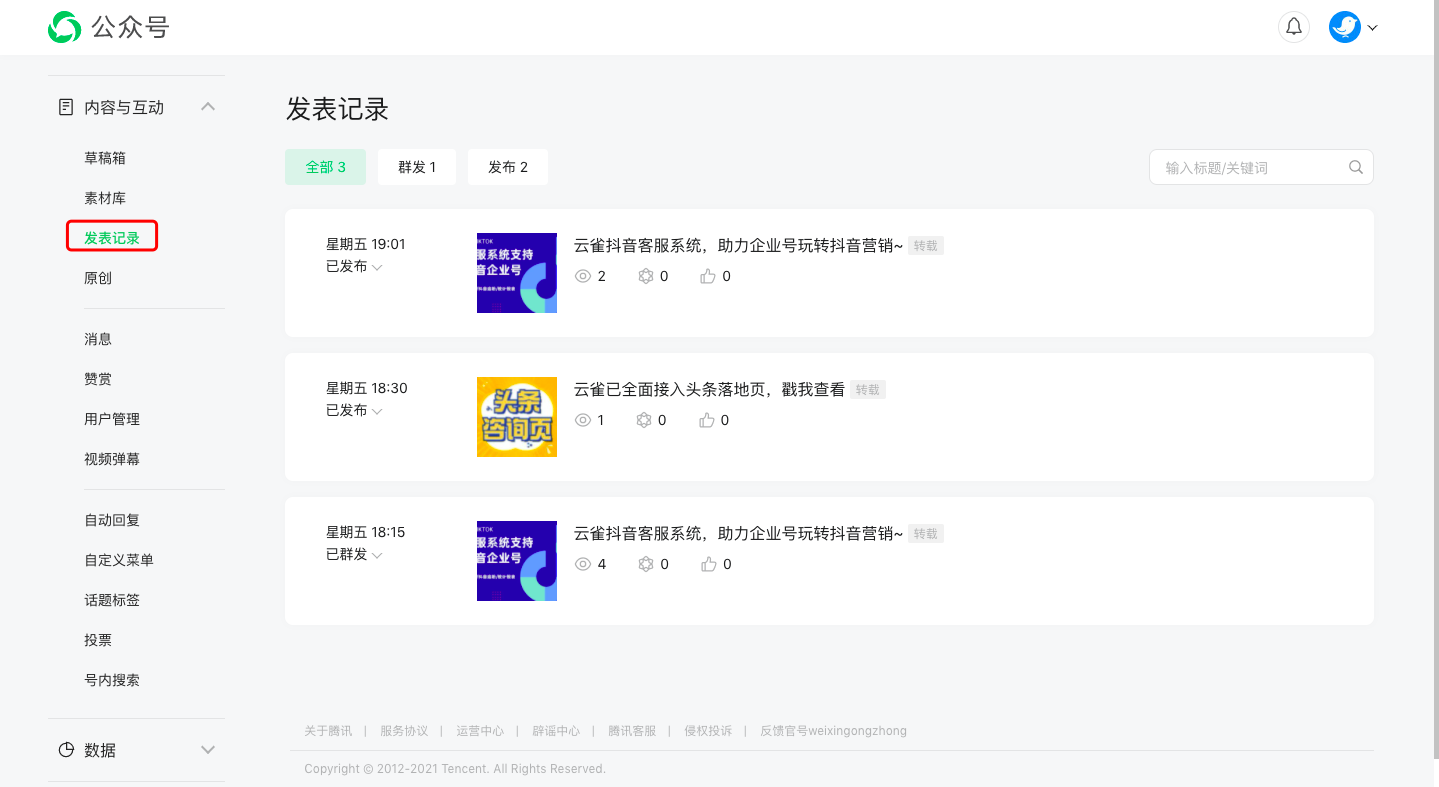This screenshot has width=1439, height=787.
Task: Open 草稿箱 in the sidebar
Action: [x=105, y=158]
